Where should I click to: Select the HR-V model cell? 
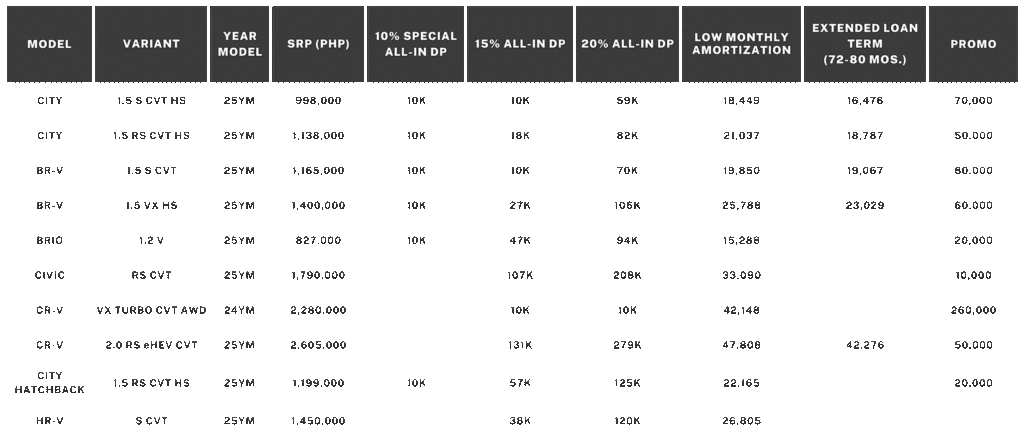click(49, 421)
